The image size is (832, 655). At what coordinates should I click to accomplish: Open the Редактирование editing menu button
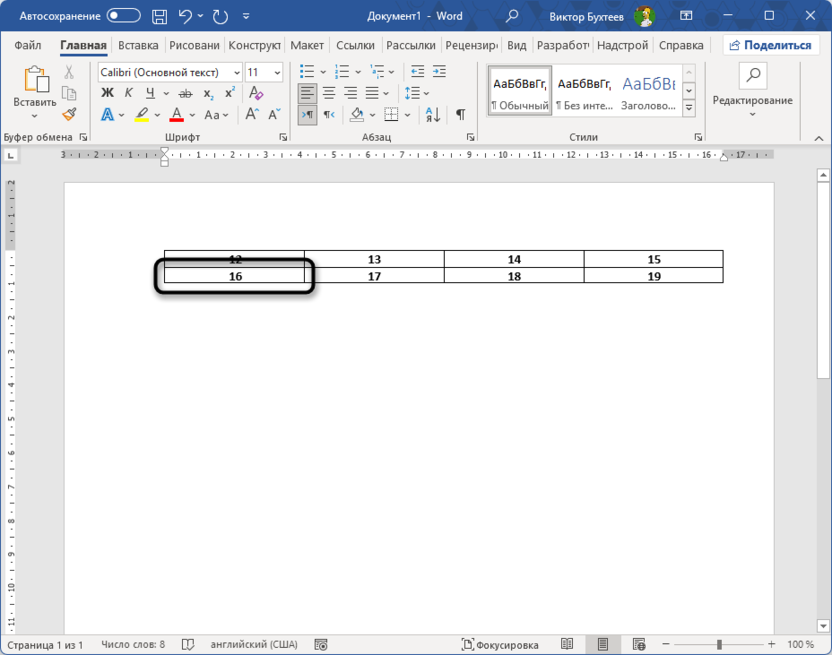[752, 100]
